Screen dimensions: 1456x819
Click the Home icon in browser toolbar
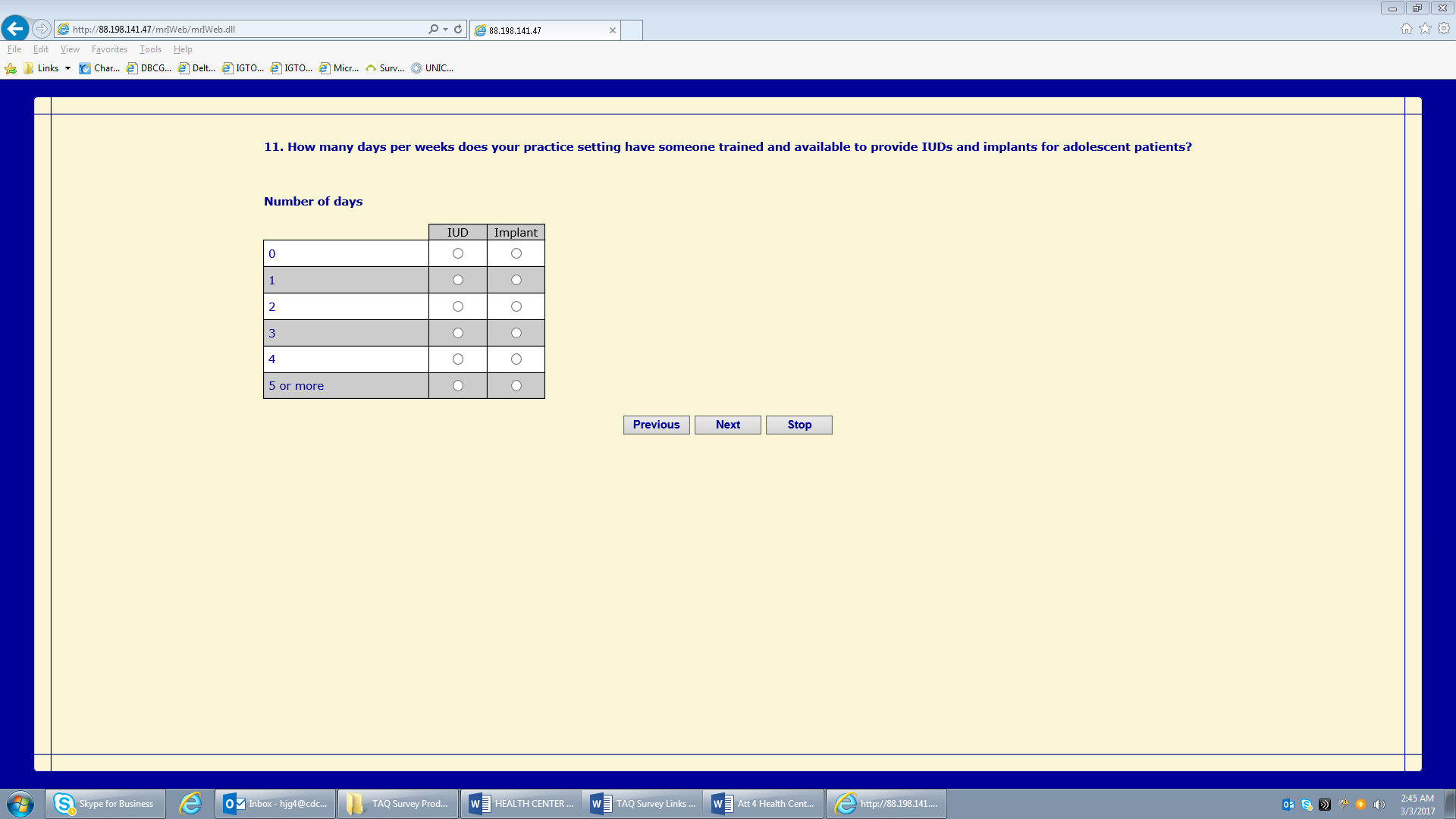coord(1407,29)
